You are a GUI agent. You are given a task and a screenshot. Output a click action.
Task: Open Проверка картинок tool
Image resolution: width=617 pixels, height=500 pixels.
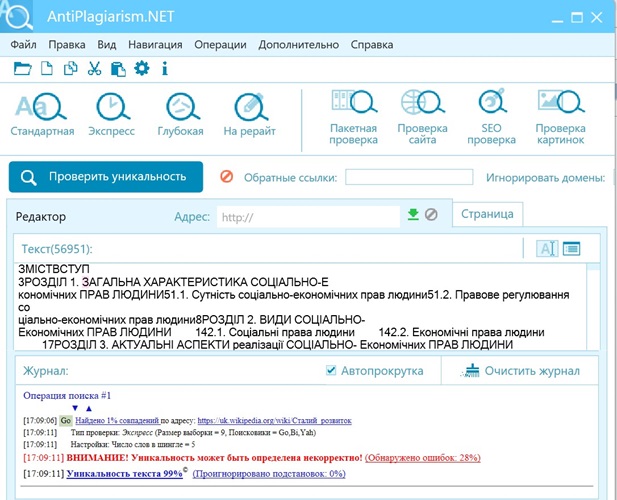pos(560,117)
